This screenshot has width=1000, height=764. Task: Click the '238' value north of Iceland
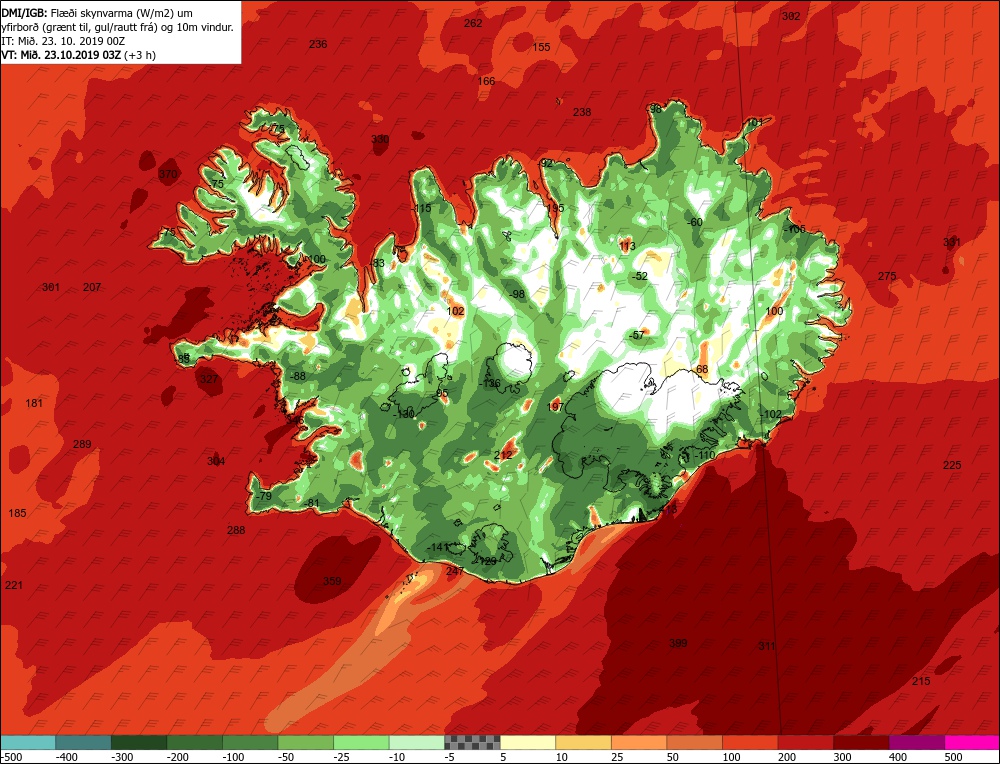tap(582, 112)
